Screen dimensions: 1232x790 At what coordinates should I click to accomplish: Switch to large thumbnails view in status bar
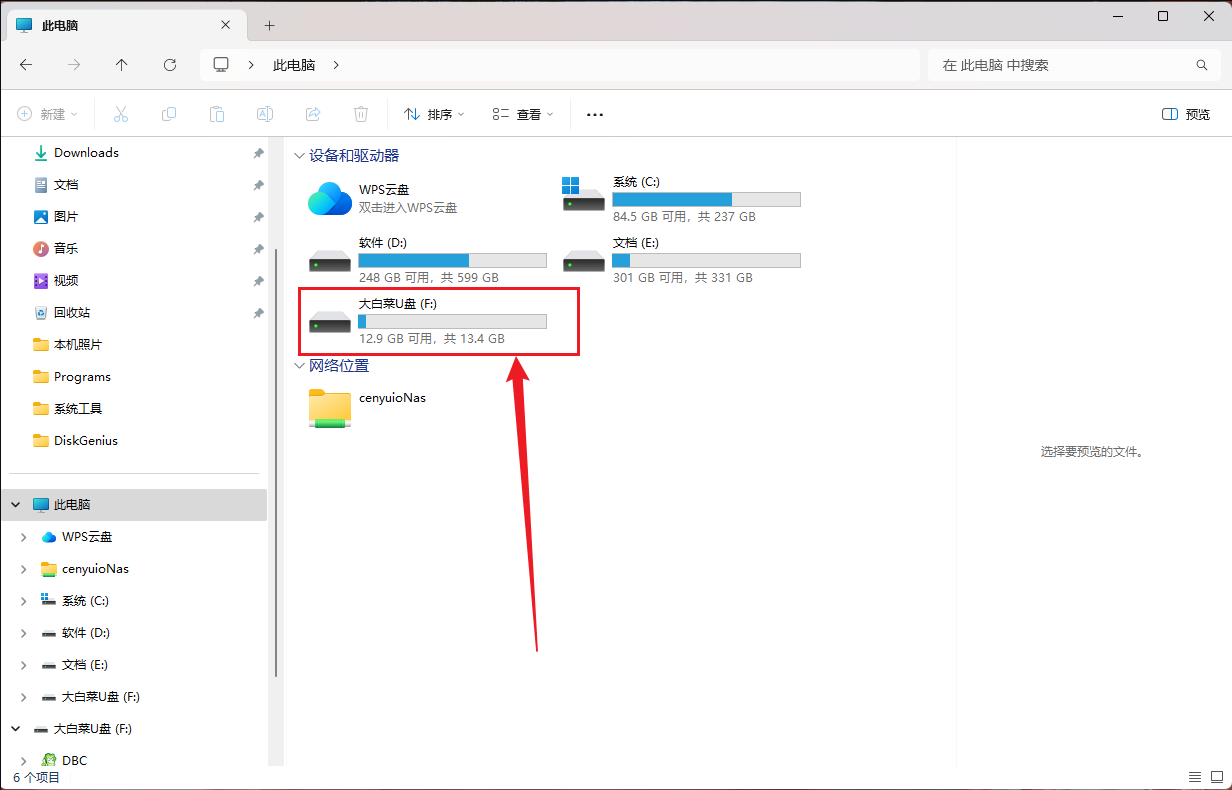1217,777
